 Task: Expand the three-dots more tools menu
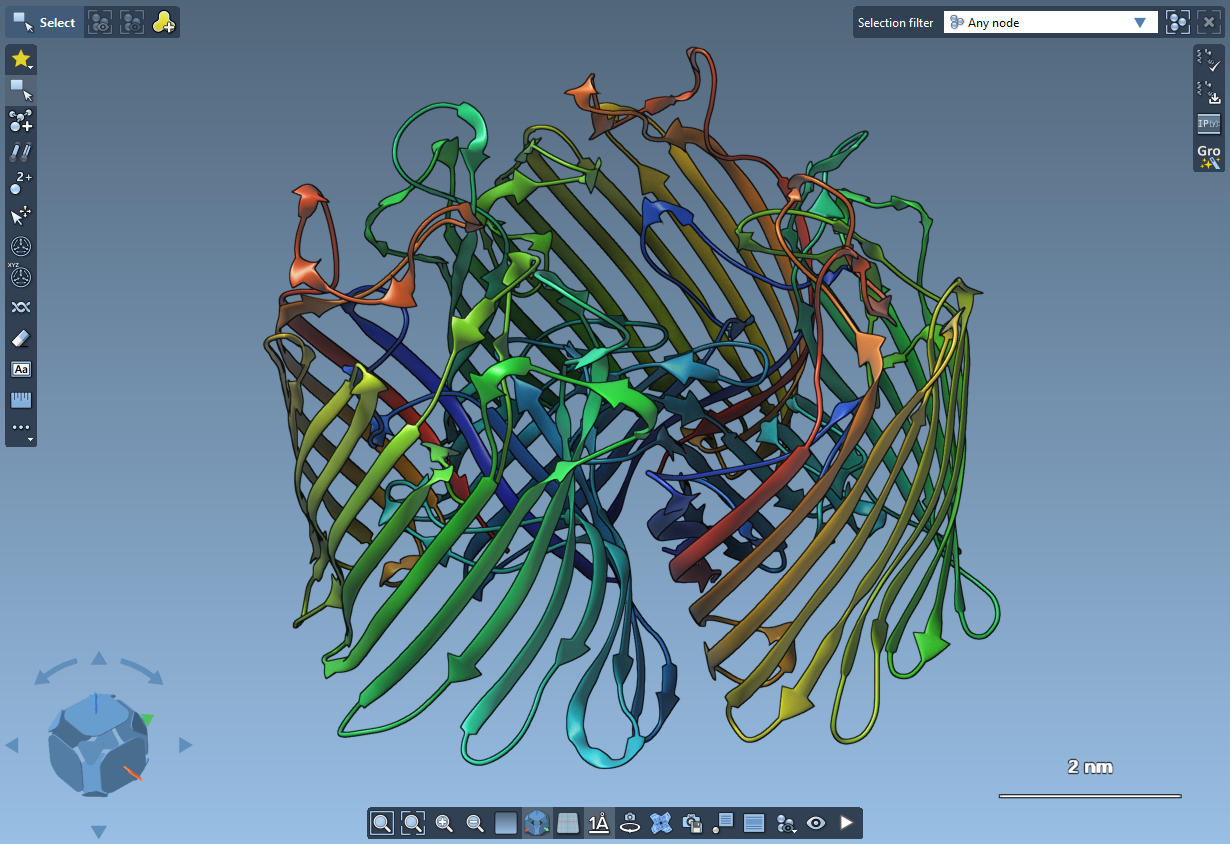21,429
